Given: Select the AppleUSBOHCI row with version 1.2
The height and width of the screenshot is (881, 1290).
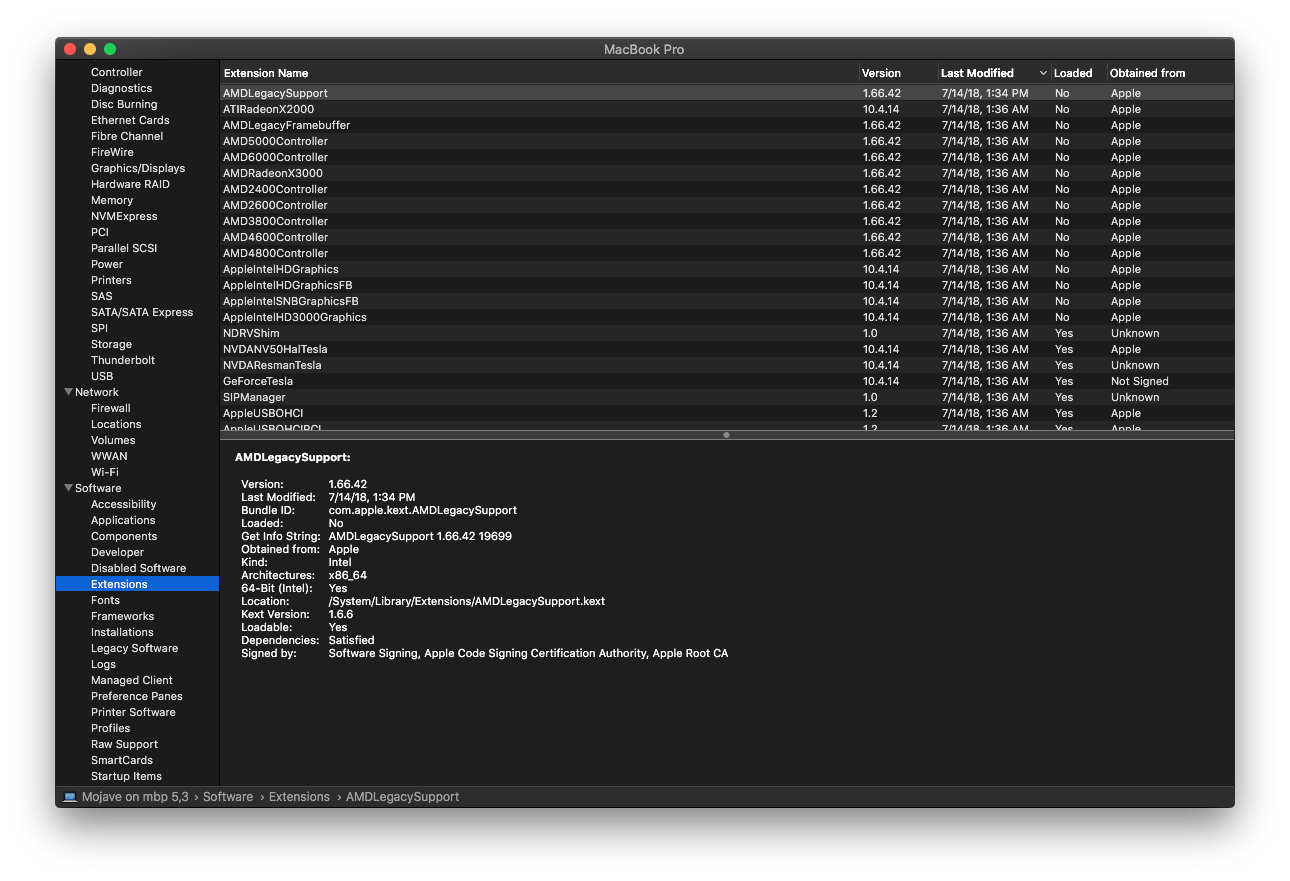Looking at the screenshot, I should [x=727, y=413].
